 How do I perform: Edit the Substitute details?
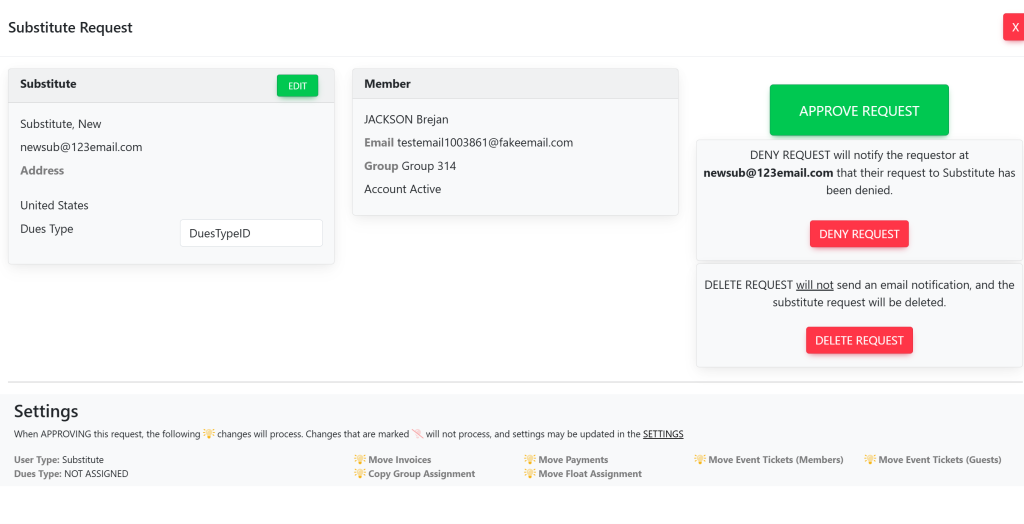297,86
